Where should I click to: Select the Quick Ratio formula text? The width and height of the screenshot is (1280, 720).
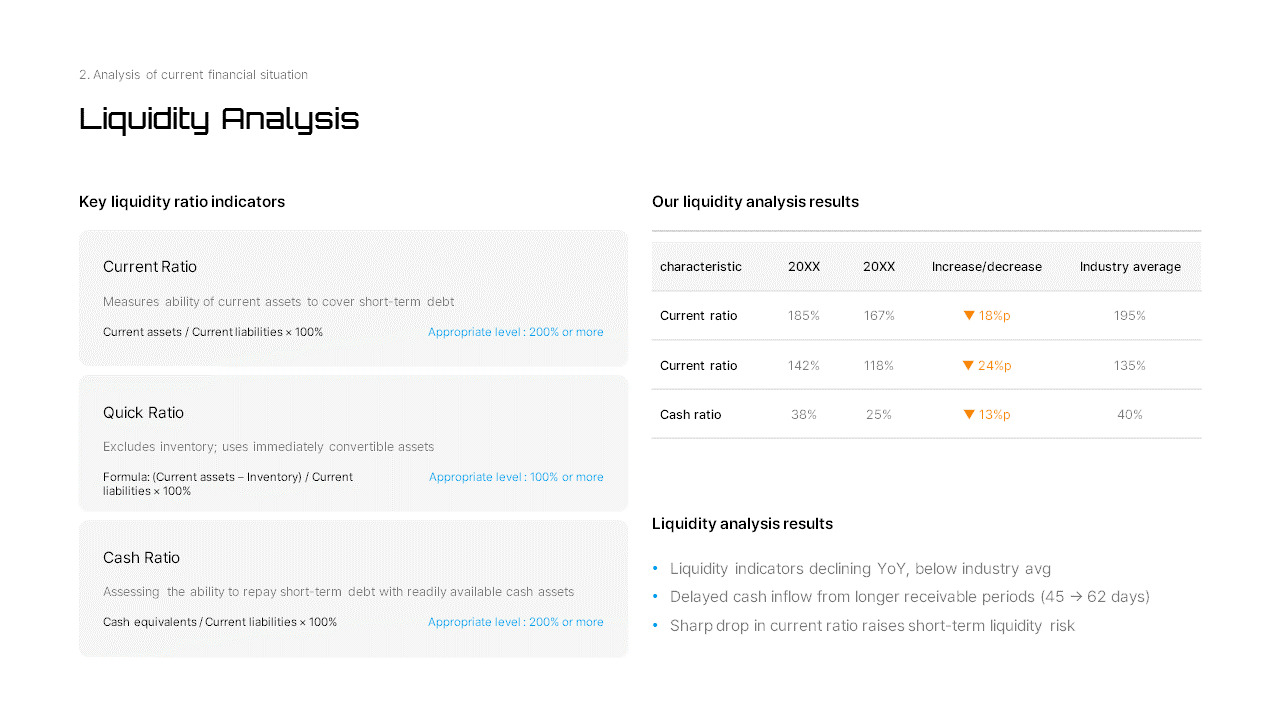228,484
